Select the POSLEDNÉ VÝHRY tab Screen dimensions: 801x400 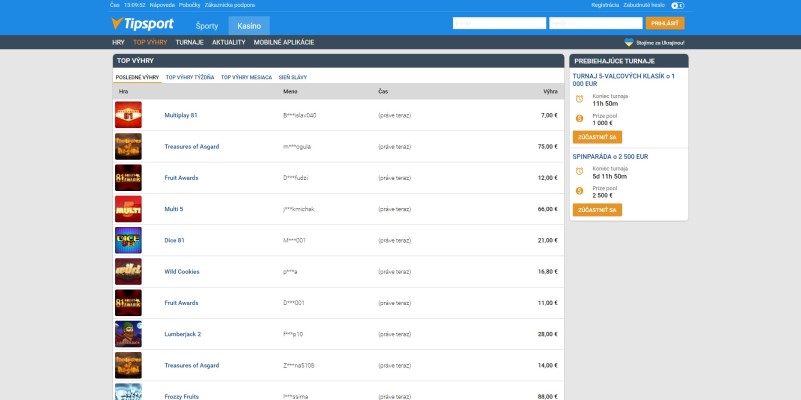pyautogui.click(x=137, y=78)
